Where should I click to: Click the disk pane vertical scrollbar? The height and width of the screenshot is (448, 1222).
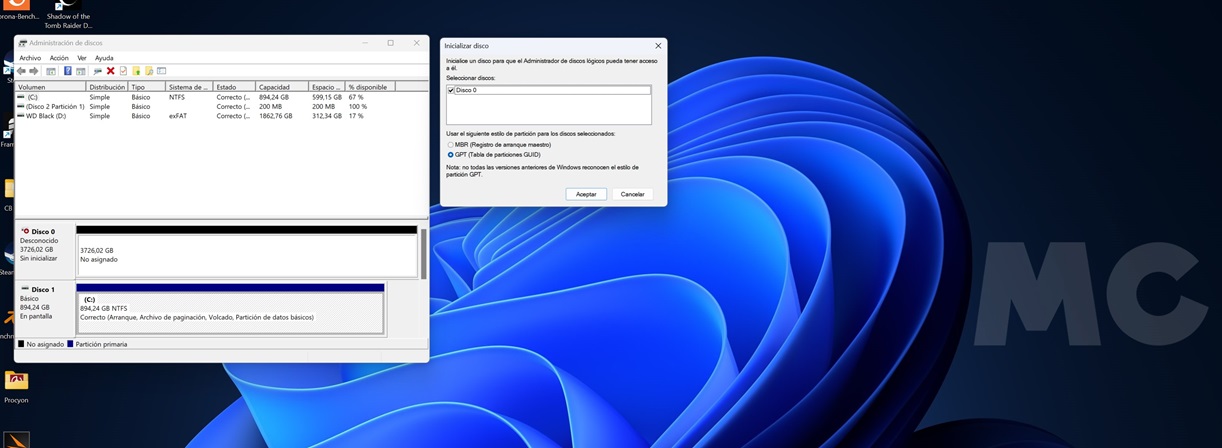423,254
